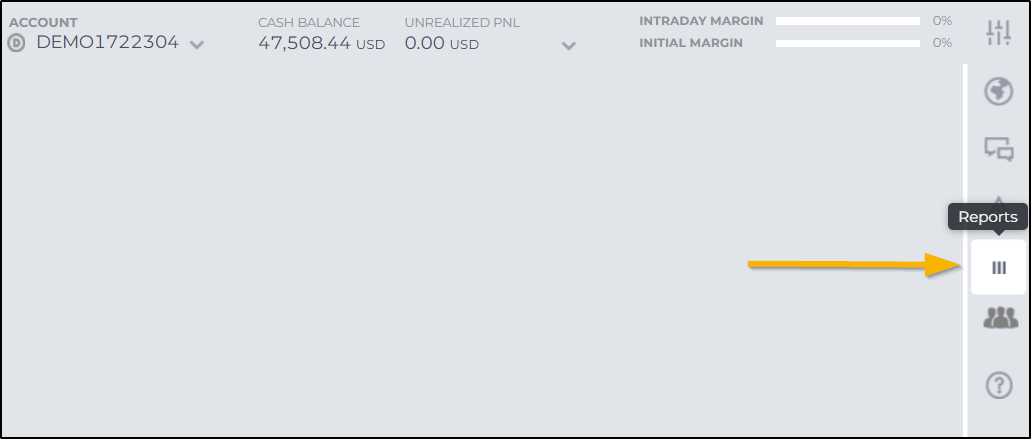Click the vertical sidebar divider bar
1031x439 pixels.
(965, 250)
